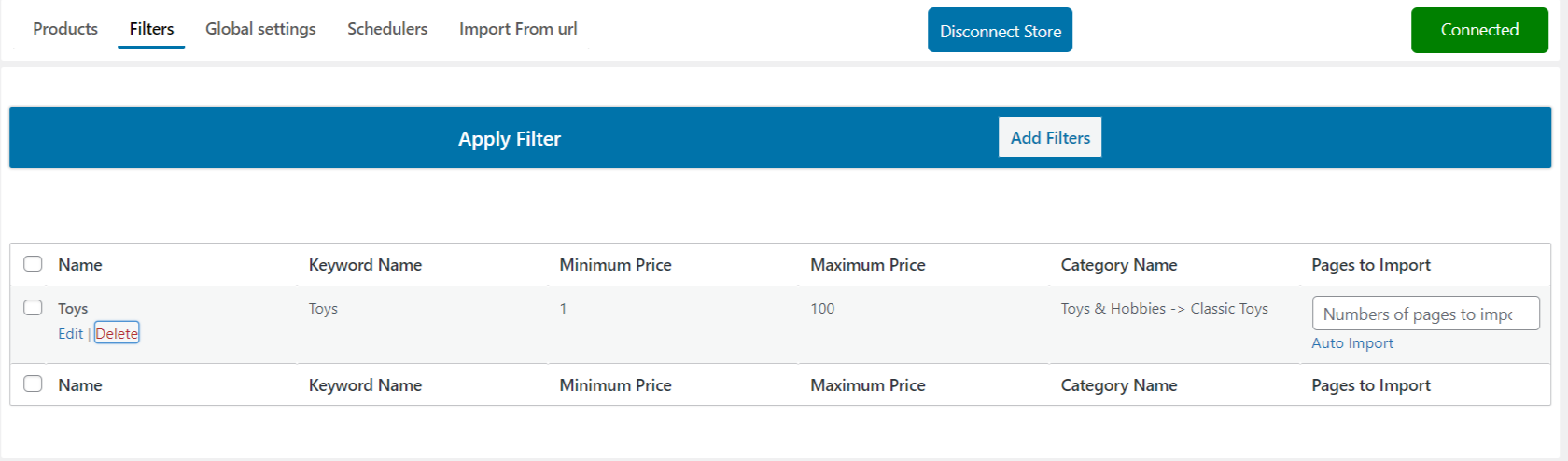Click the Apply Filter heading
The image size is (1568, 461).
[510, 139]
